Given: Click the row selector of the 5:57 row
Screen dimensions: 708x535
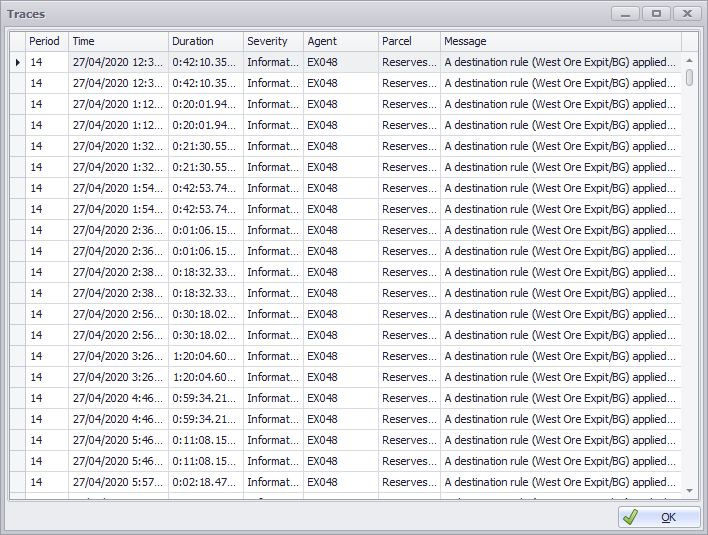Looking at the screenshot, I should (18, 482).
